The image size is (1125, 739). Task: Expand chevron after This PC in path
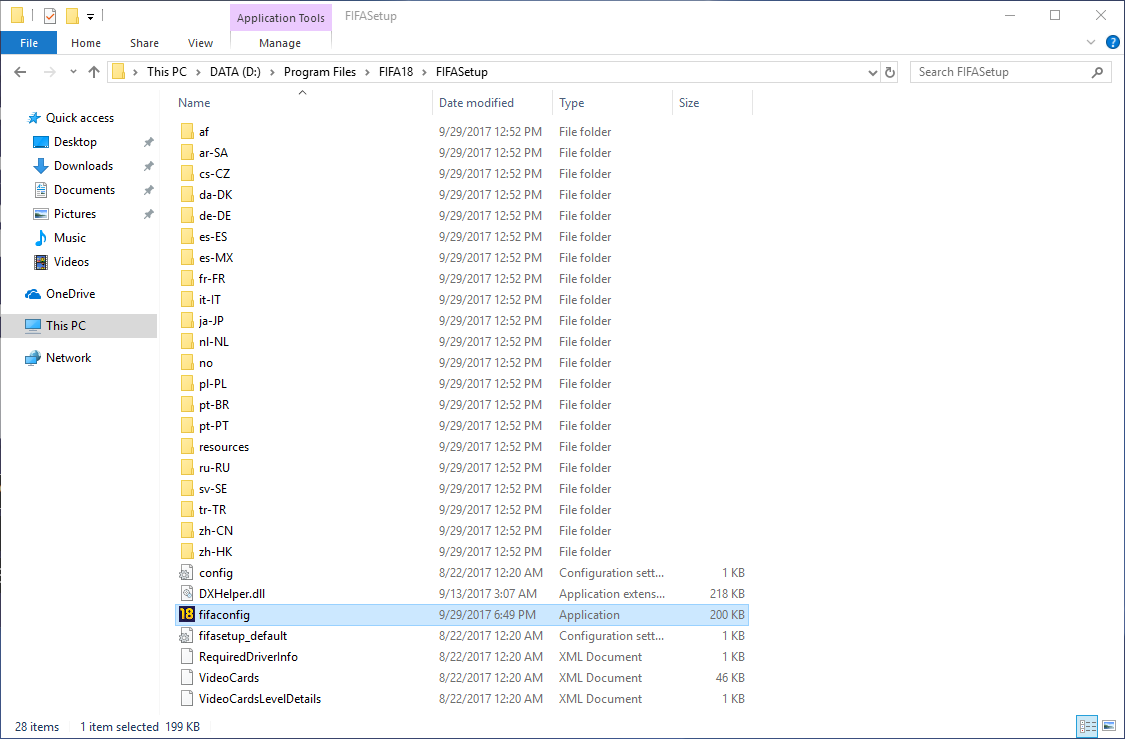tap(198, 72)
